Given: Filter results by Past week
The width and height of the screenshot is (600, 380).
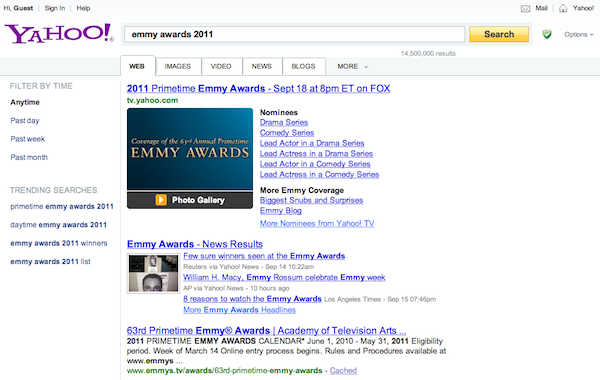Looking at the screenshot, I should 28,139.
